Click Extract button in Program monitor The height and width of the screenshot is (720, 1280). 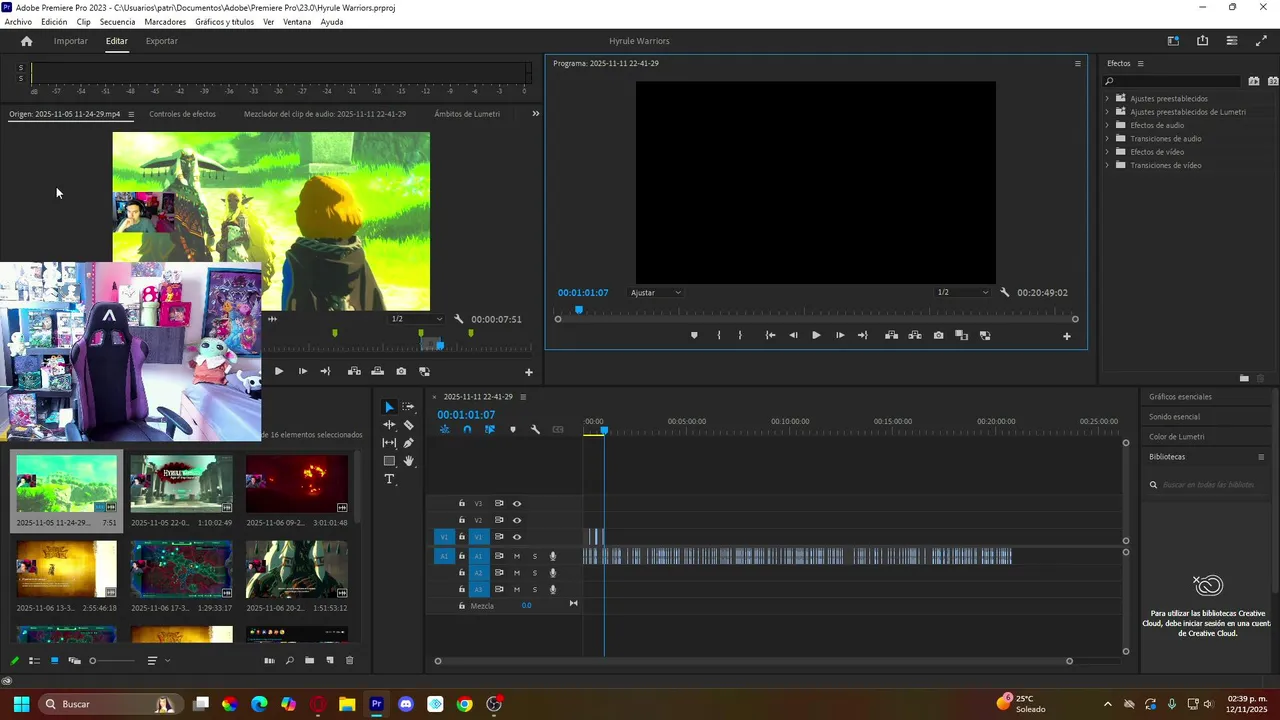coord(914,335)
